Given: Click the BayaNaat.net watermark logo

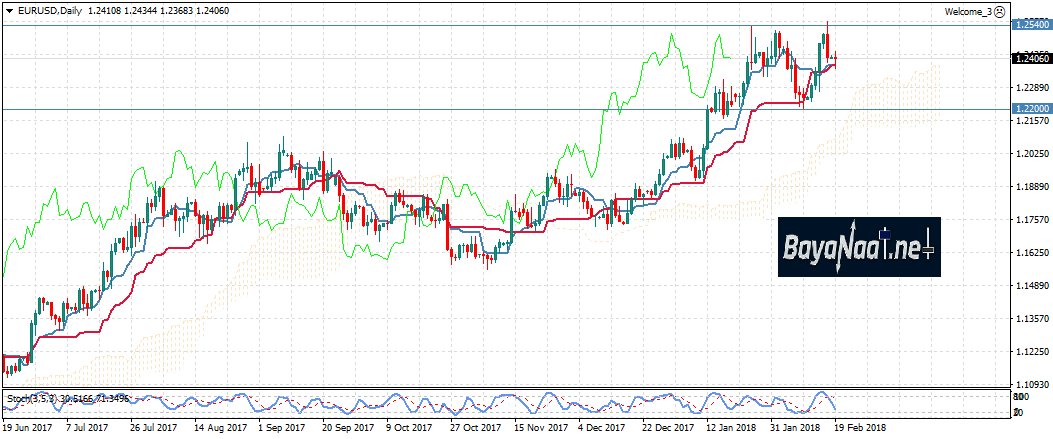Looking at the screenshot, I should tap(858, 247).
